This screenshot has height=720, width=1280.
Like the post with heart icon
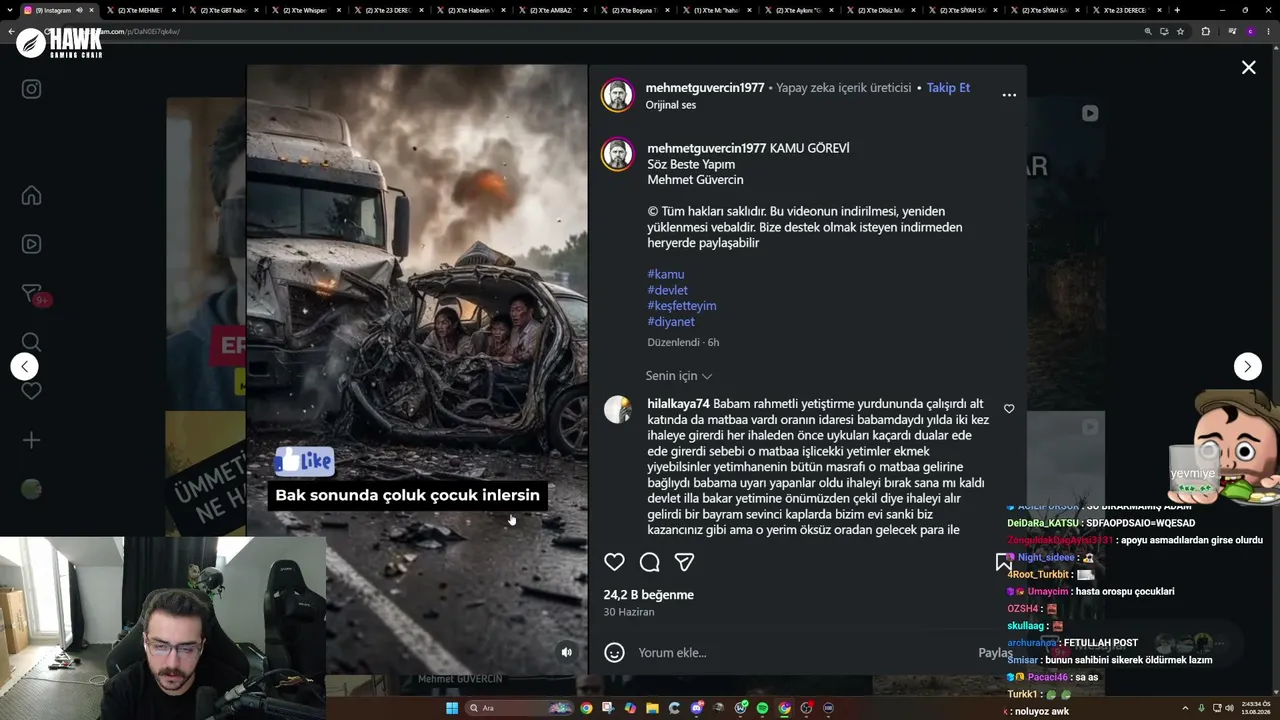click(x=614, y=562)
